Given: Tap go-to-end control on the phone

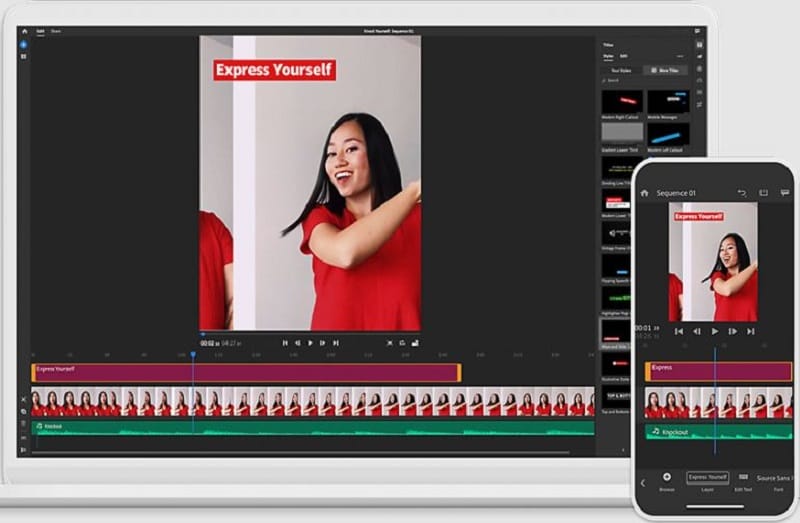Looking at the screenshot, I should point(751,332).
